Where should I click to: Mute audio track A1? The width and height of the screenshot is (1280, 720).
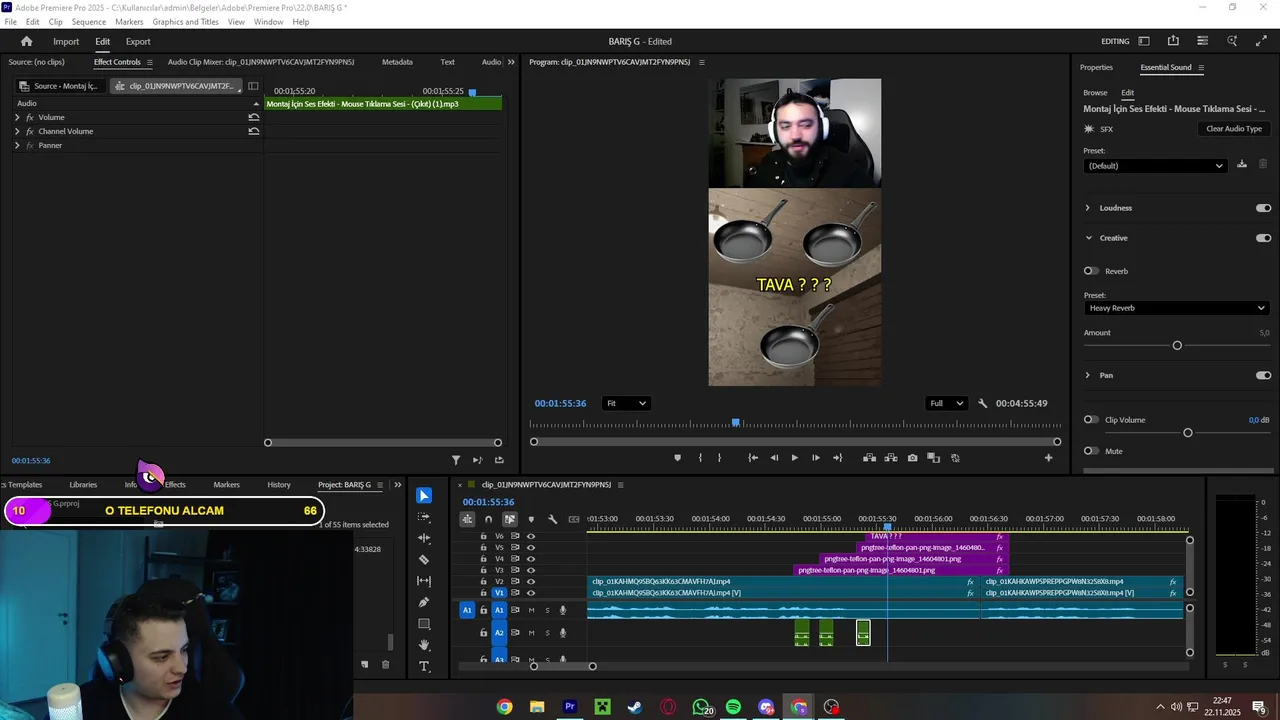point(532,610)
